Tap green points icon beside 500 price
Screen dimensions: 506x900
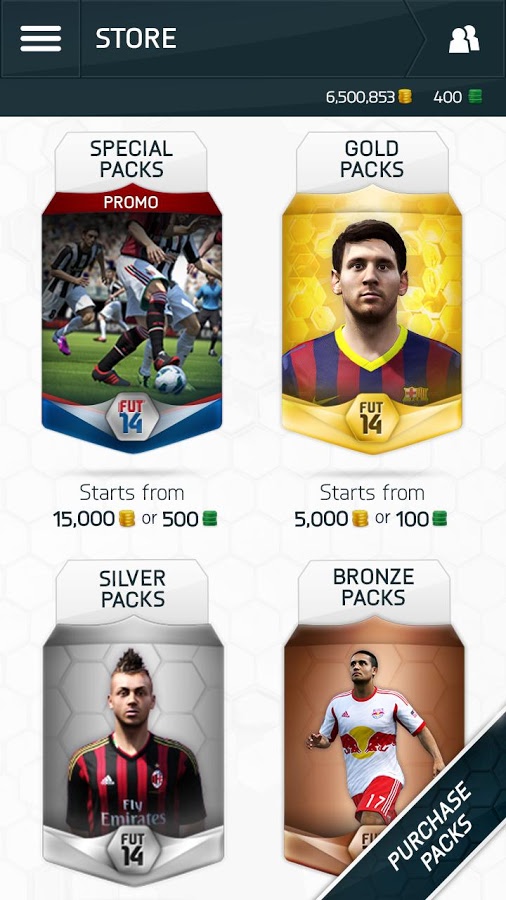[209, 519]
